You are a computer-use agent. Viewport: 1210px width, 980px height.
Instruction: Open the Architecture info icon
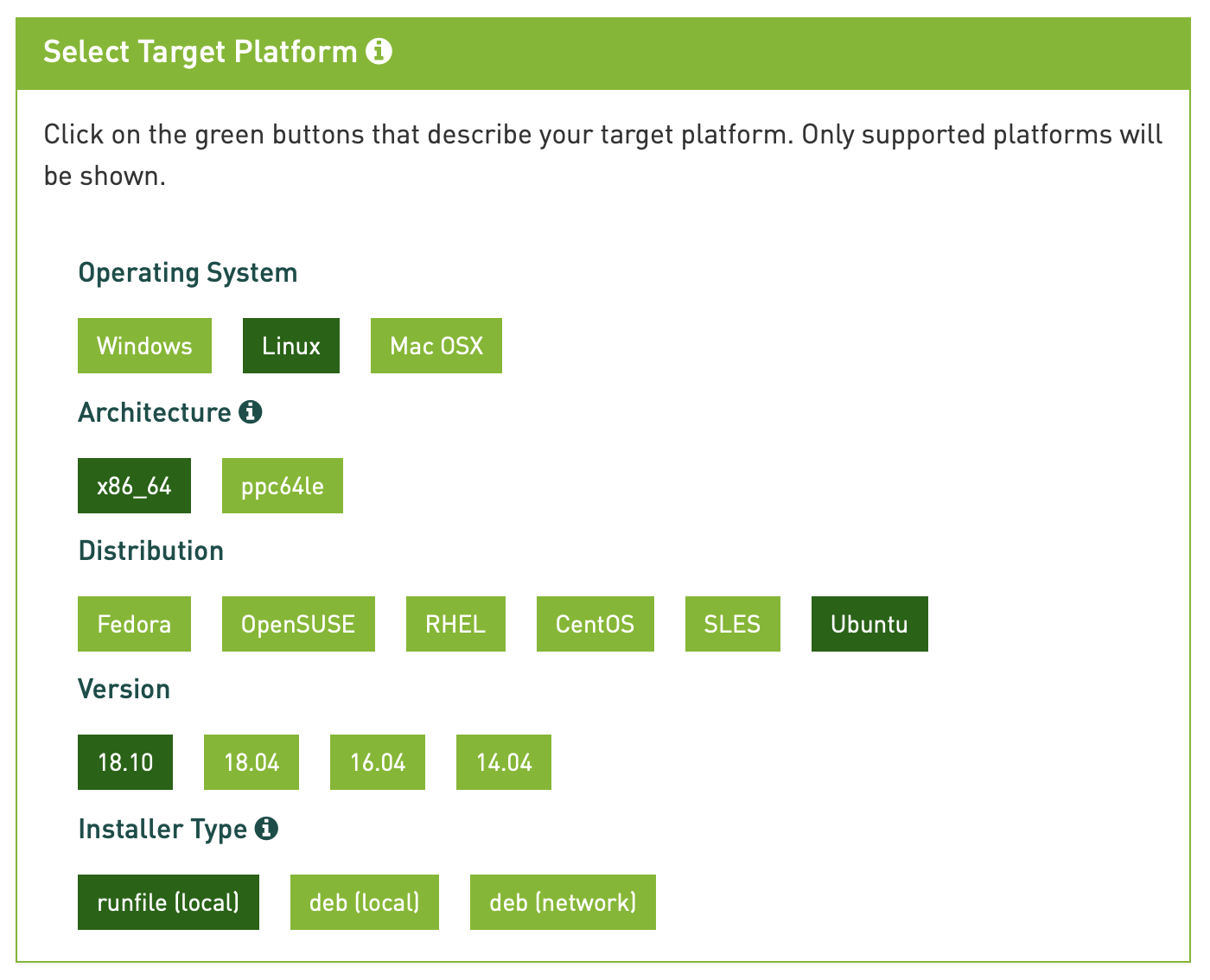pyautogui.click(x=251, y=412)
